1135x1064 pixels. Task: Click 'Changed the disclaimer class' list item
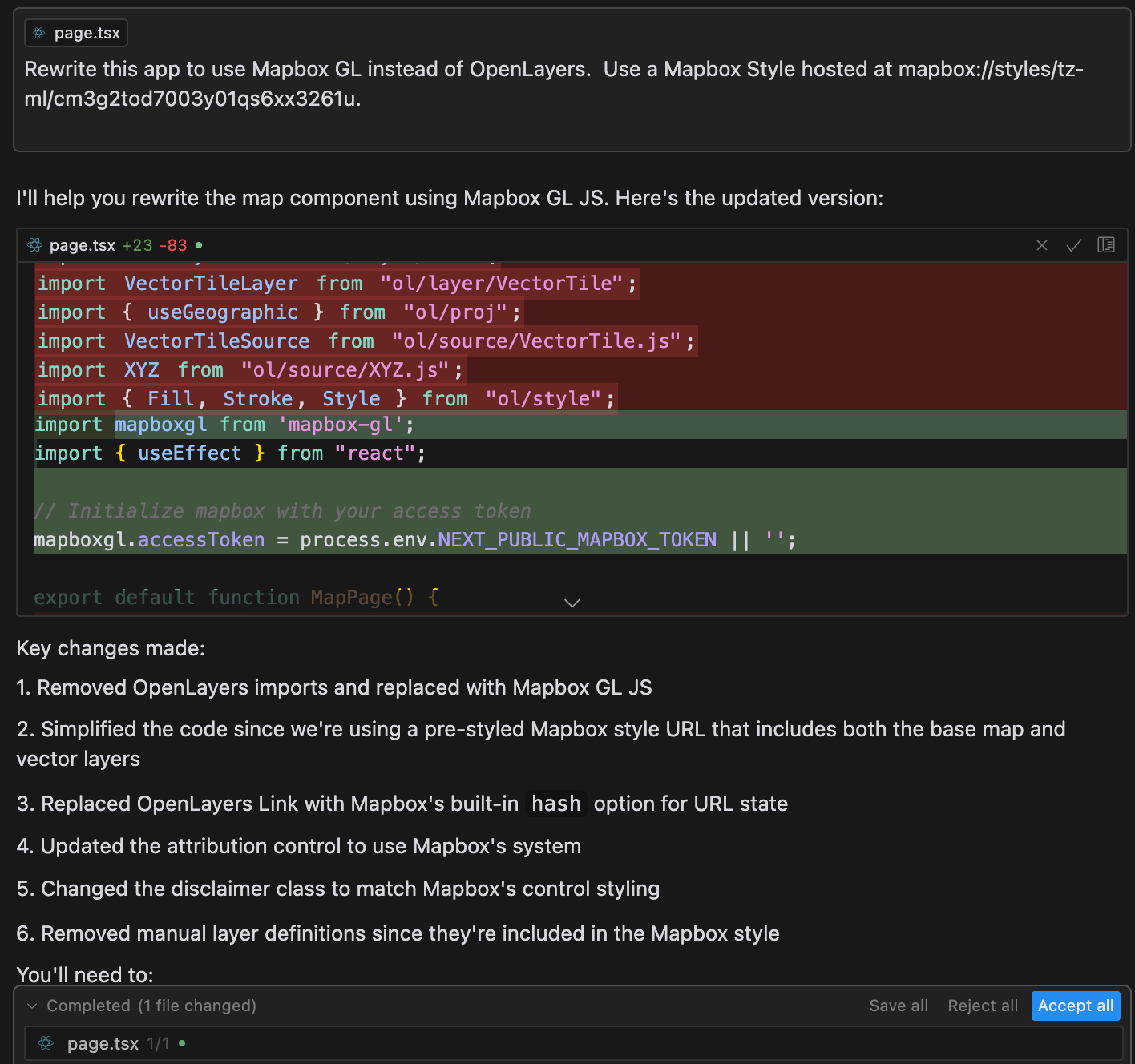coord(338,889)
